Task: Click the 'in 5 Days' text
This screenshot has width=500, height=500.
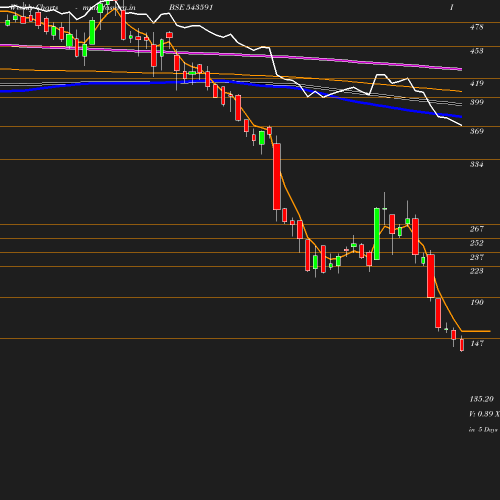Action: (x=483, y=430)
